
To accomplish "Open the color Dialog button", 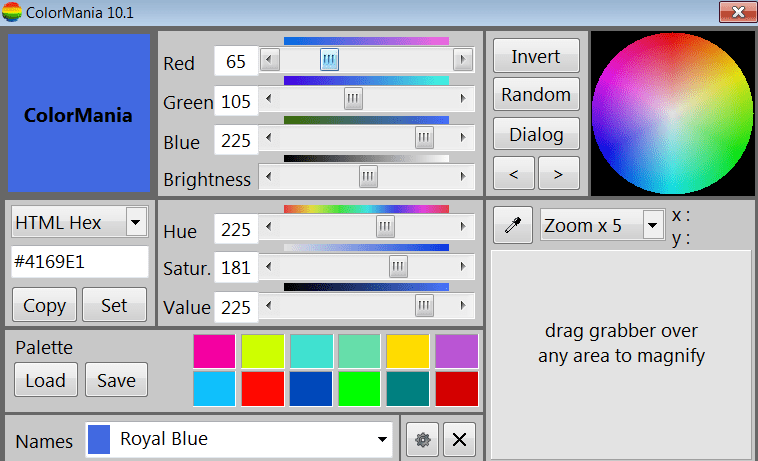I will click(x=536, y=134).
